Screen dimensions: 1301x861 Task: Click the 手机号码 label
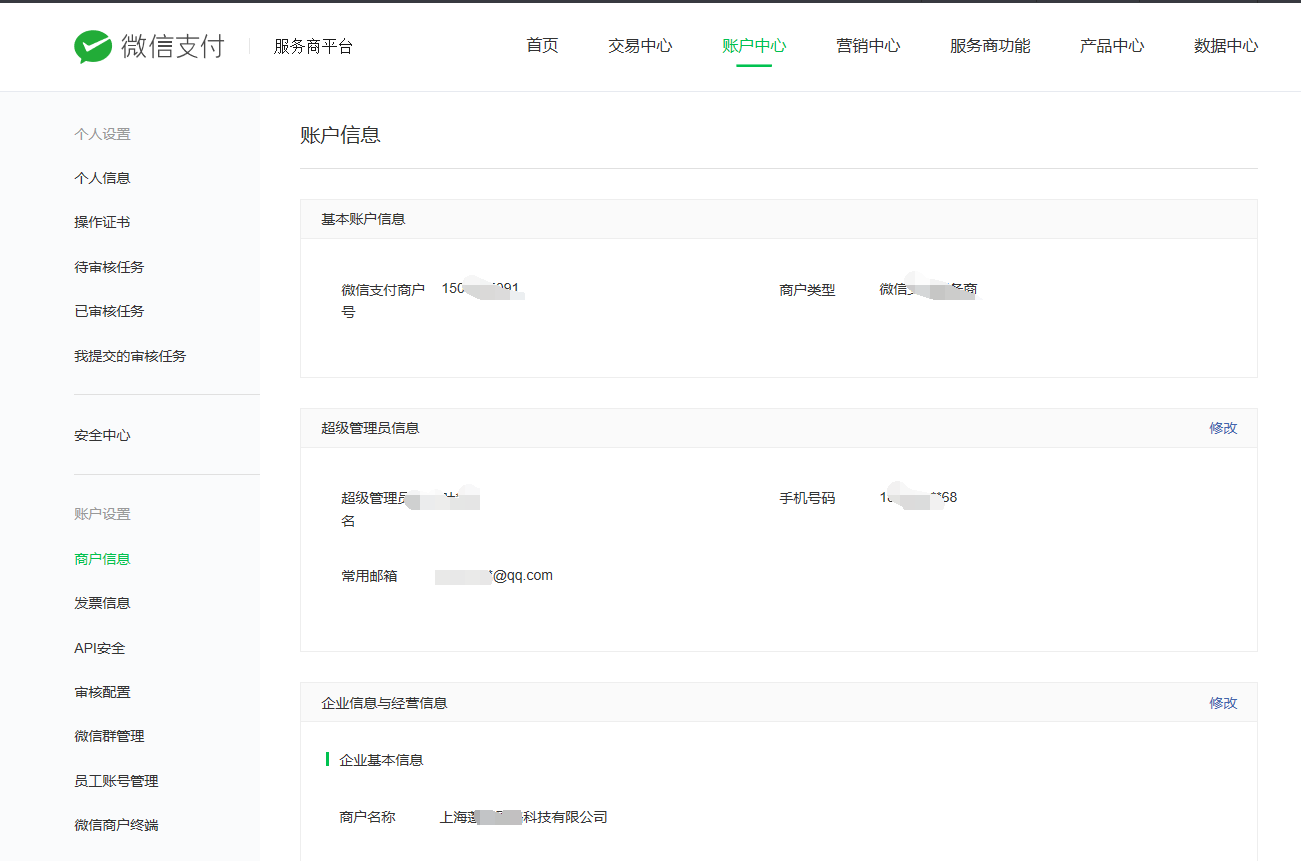click(807, 498)
